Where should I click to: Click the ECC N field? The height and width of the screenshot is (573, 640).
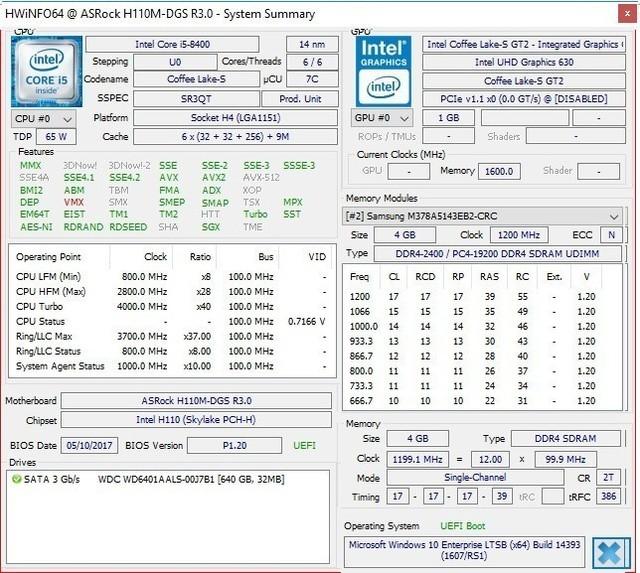[x=611, y=235]
